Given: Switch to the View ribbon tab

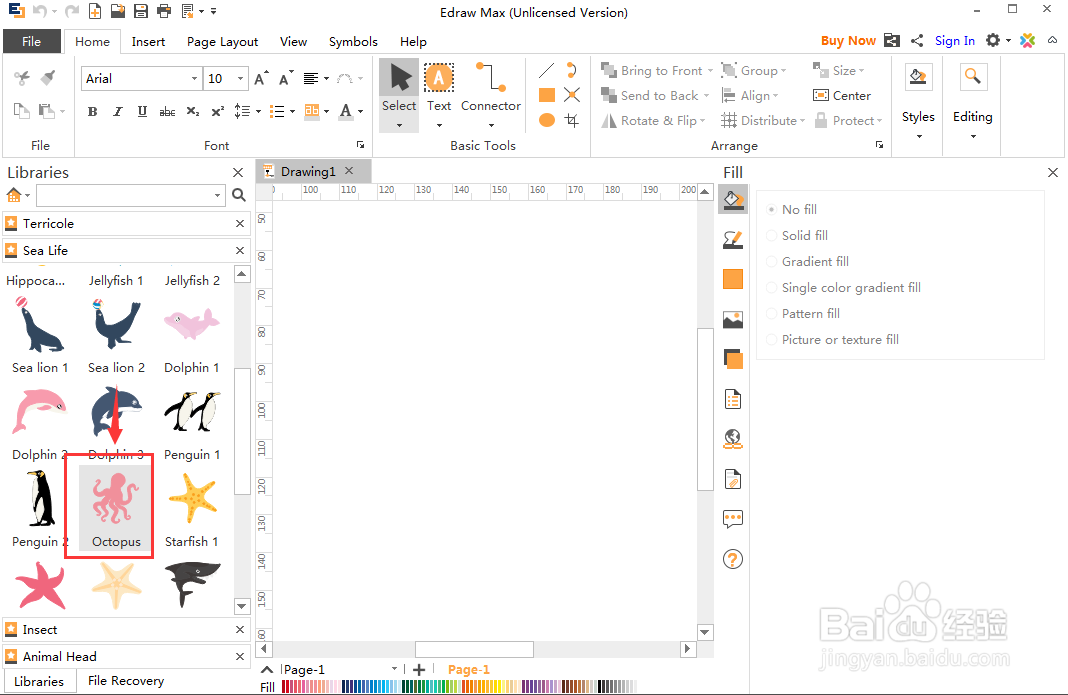Looking at the screenshot, I should [293, 42].
